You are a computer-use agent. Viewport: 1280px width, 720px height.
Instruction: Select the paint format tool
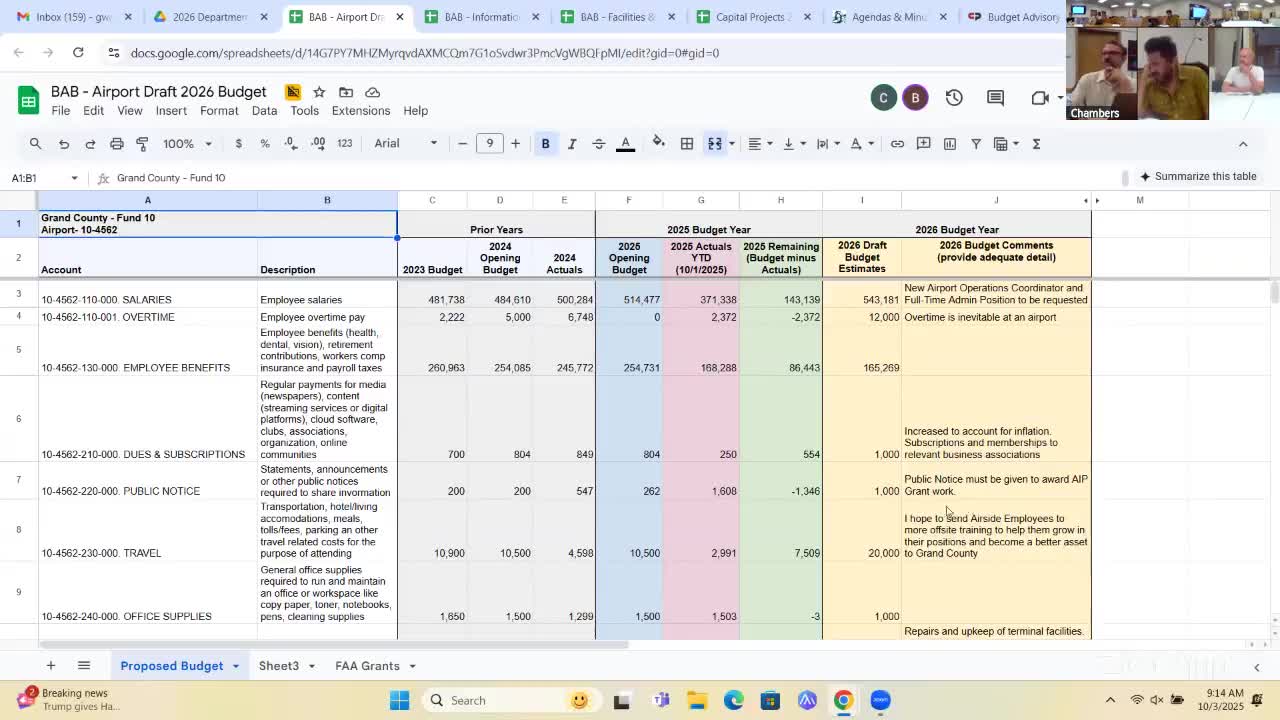point(142,144)
